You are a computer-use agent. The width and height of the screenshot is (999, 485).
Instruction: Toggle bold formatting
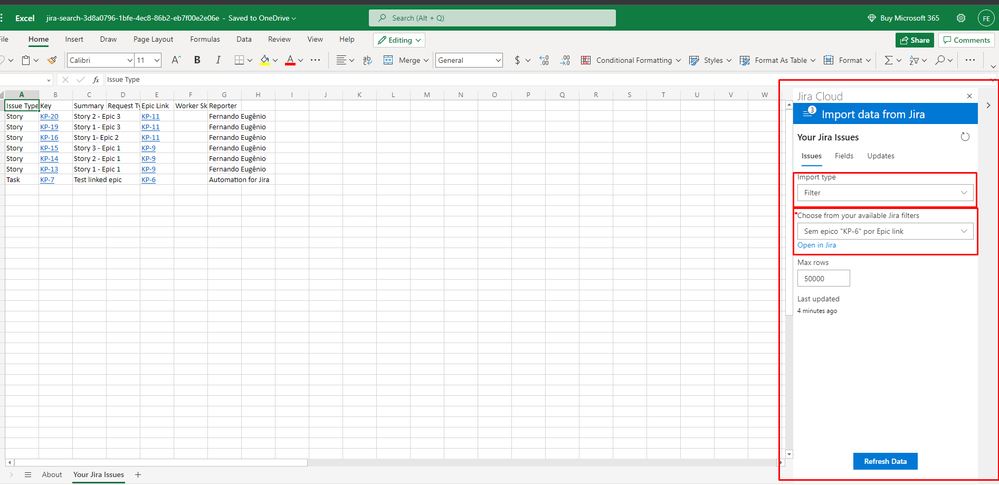tap(197, 60)
